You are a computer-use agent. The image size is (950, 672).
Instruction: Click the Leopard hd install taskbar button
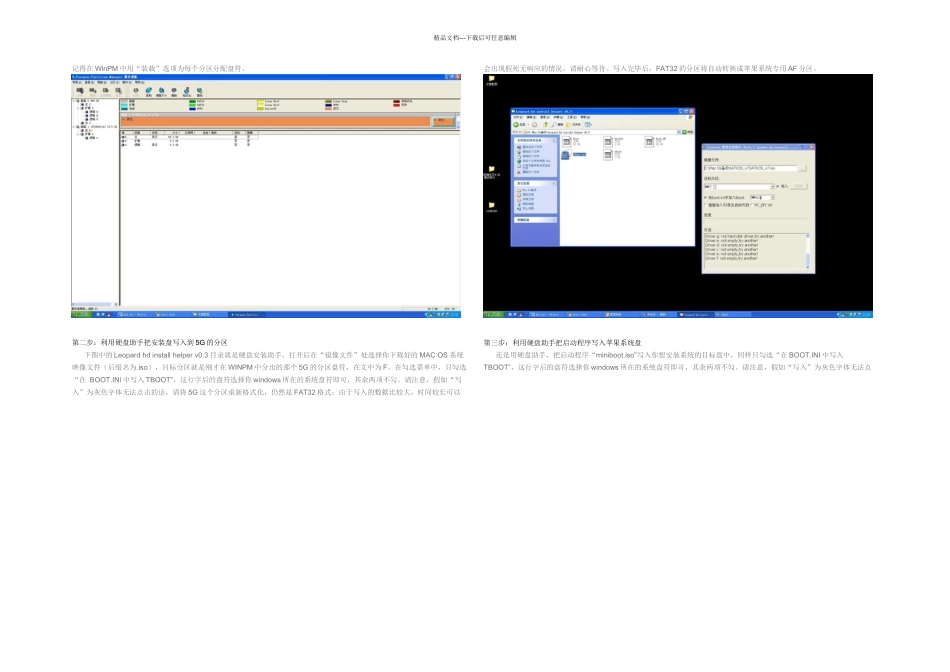click(696, 314)
